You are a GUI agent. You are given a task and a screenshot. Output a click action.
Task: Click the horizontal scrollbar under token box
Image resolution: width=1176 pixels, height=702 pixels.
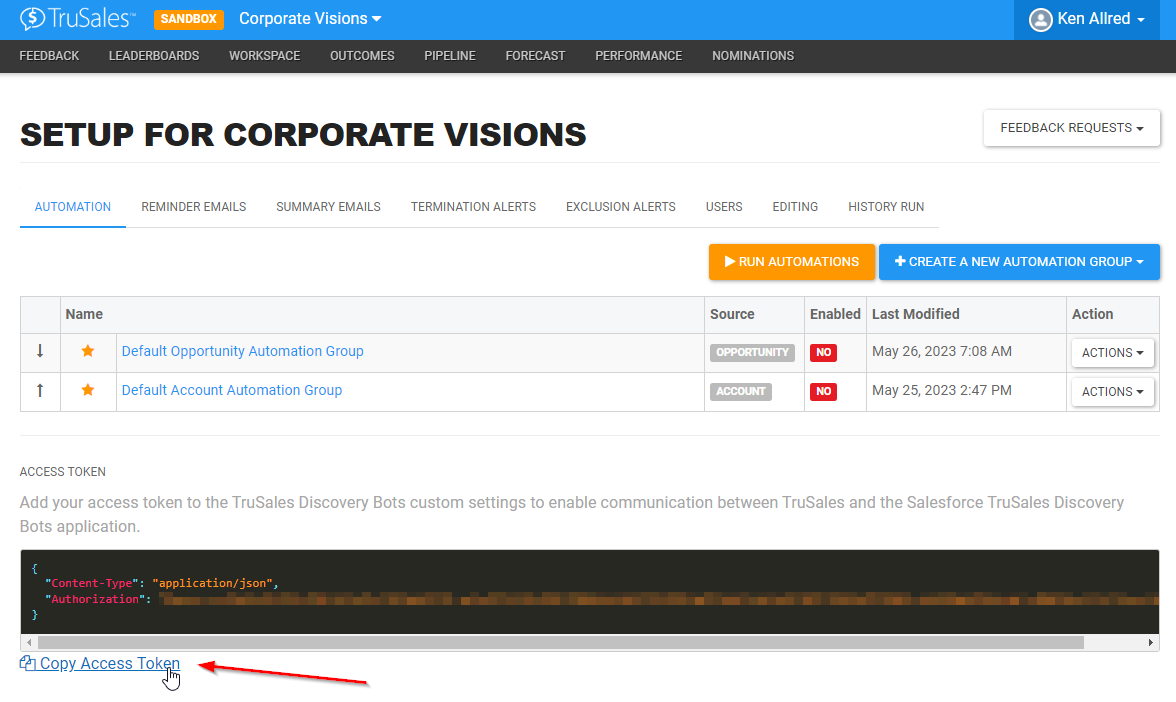click(x=560, y=643)
